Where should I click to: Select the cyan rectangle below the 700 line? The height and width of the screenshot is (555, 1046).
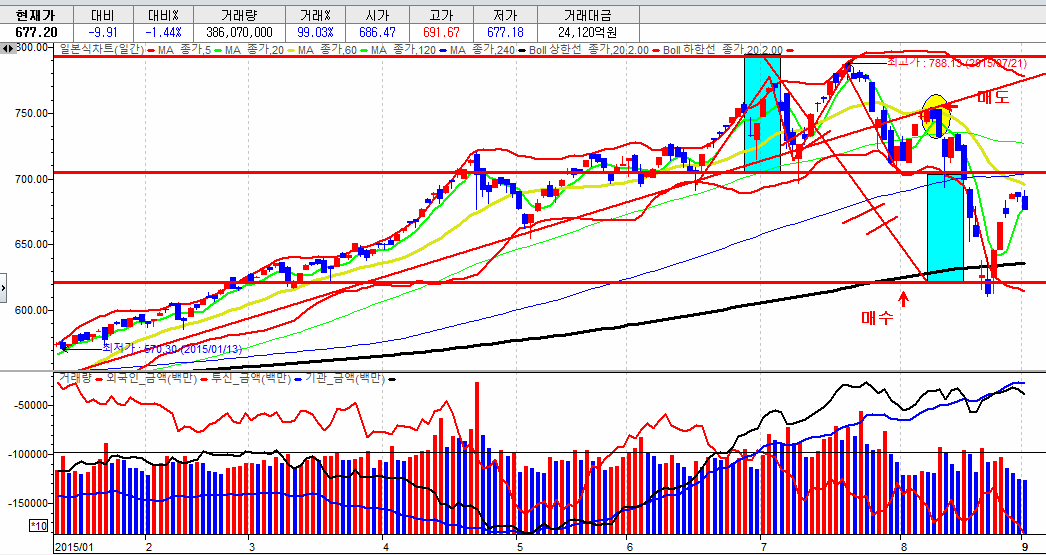pyautogui.click(x=945, y=227)
